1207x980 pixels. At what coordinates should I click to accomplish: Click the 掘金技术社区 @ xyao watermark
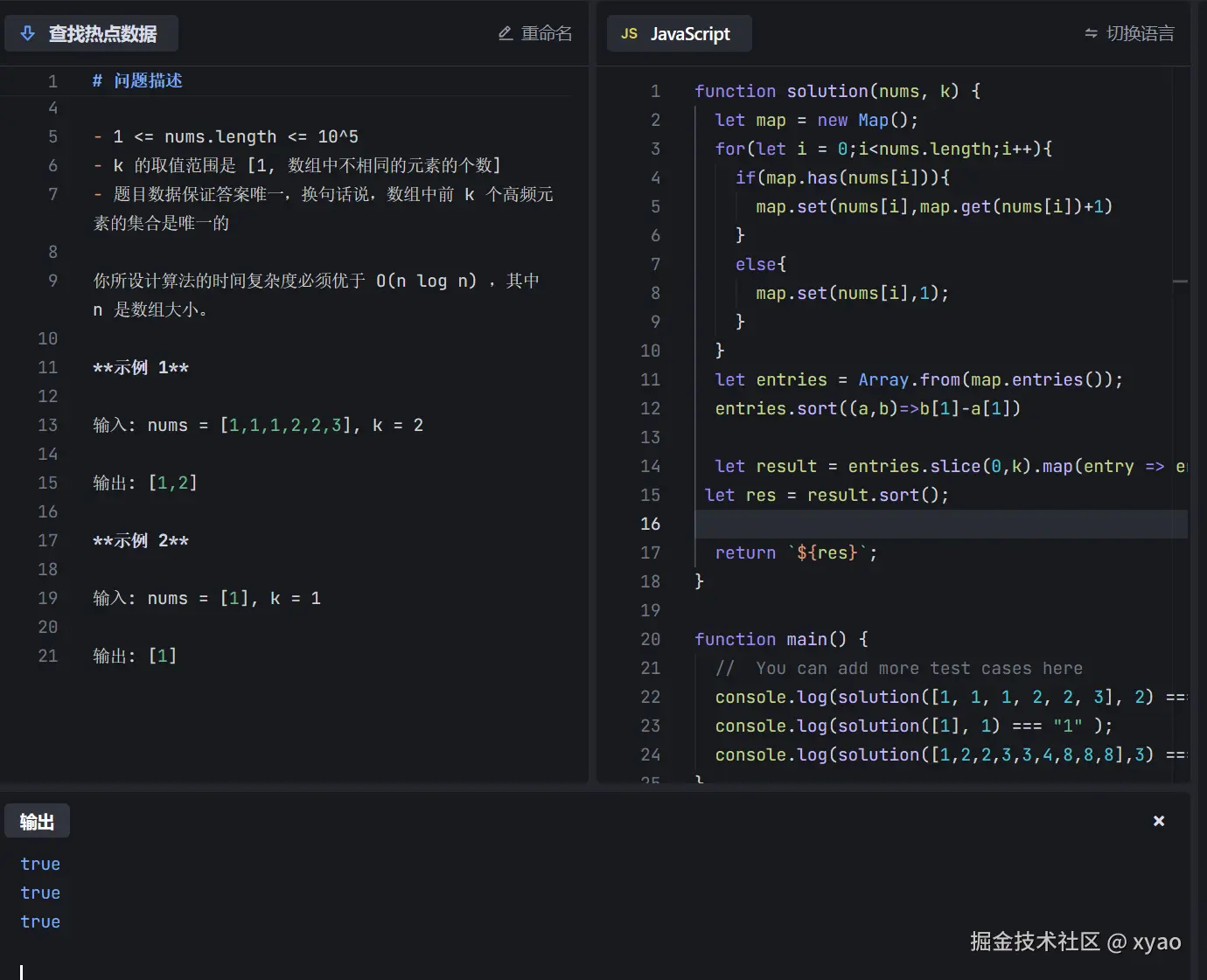(1076, 942)
